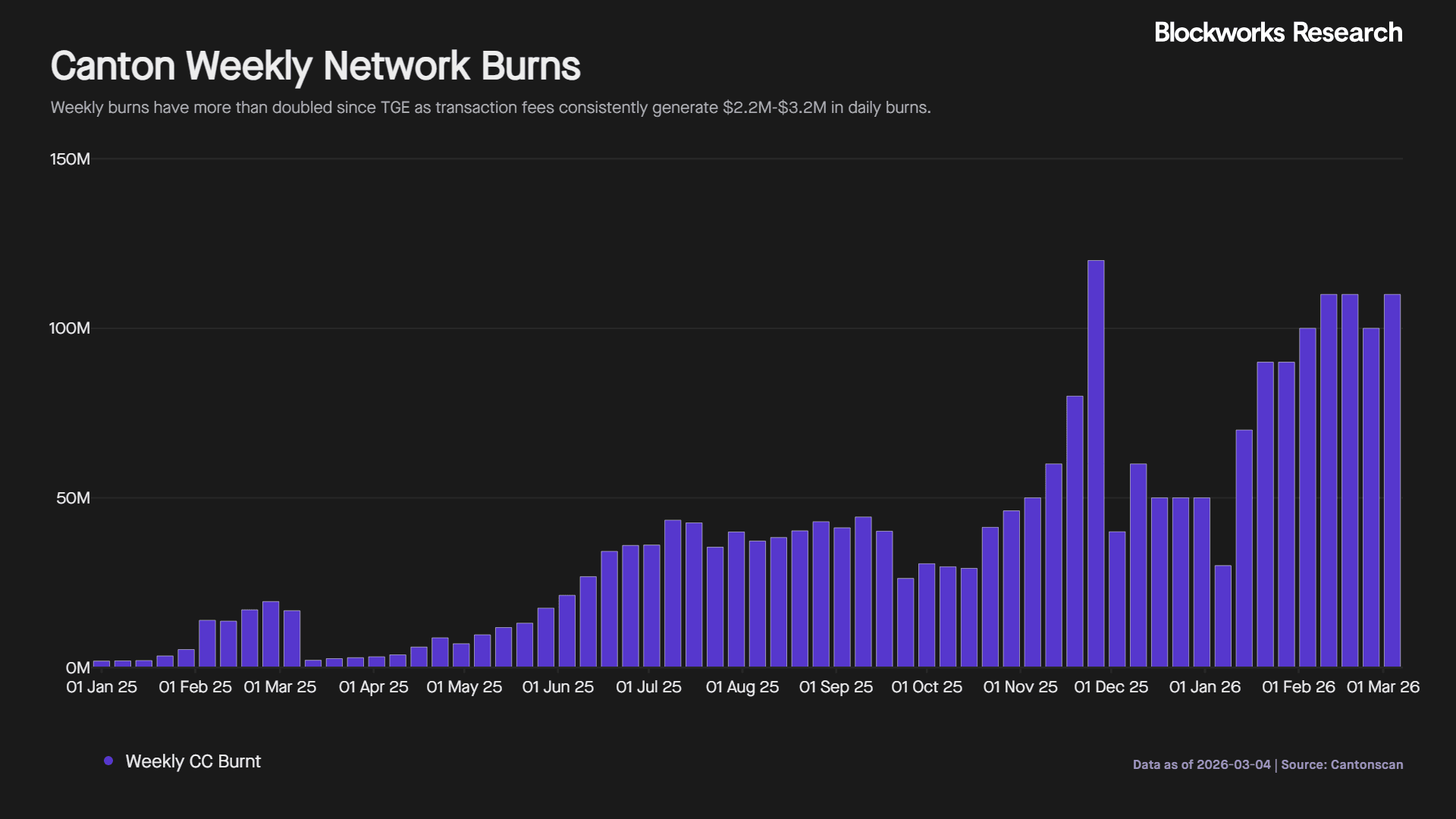Click the chart subtitle about weekly burns
Image resolution: width=1456 pixels, height=819 pixels.
click(491, 108)
